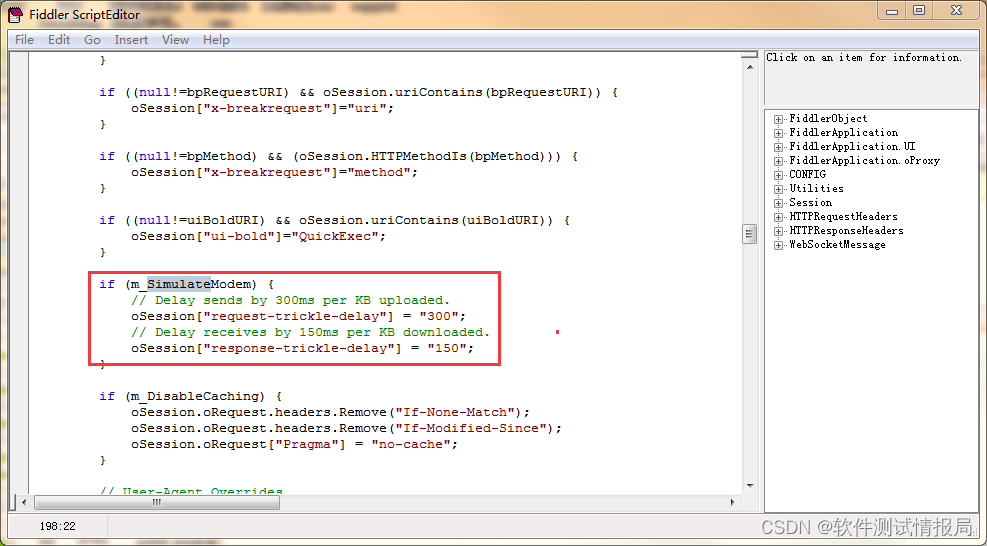Click the "no-cache" string
The height and width of the screenshot is (546, 987).
pyautogui.click(x=411, y=444)
